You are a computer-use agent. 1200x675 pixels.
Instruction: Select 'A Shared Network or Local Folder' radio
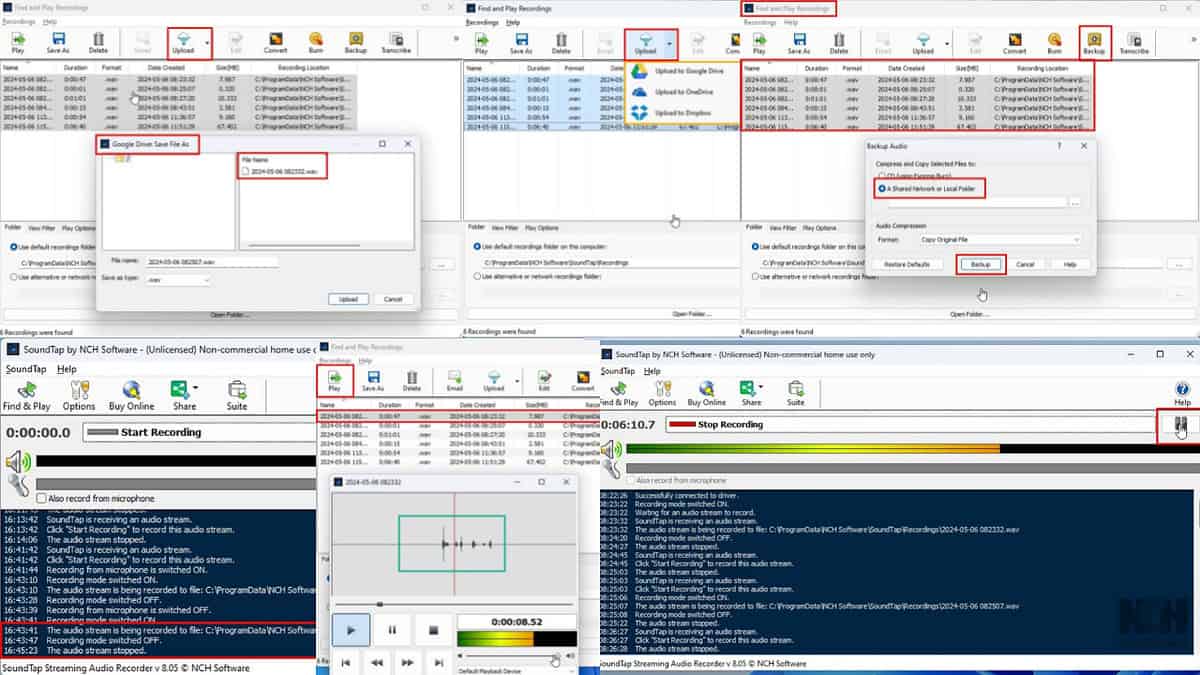(x=881, y=187)
